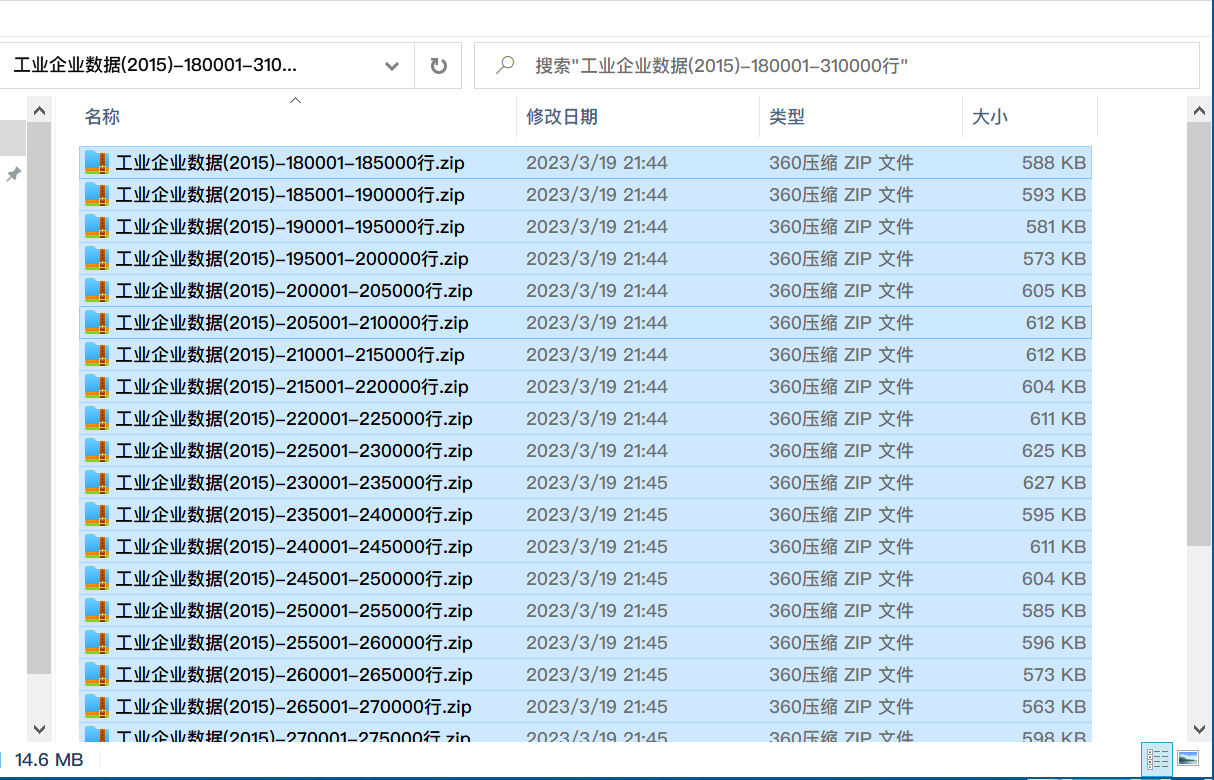Click zip icon of 210001-215000行.zip
The width and height of the screenshot is (1214, 780).
coord(95,355)
